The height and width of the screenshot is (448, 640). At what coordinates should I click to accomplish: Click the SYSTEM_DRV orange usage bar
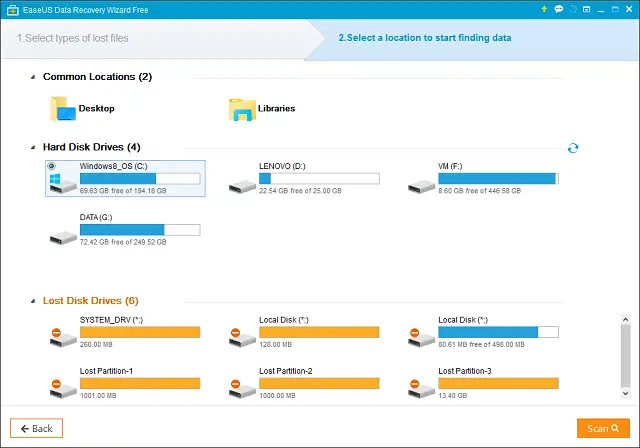pos(140,332)
